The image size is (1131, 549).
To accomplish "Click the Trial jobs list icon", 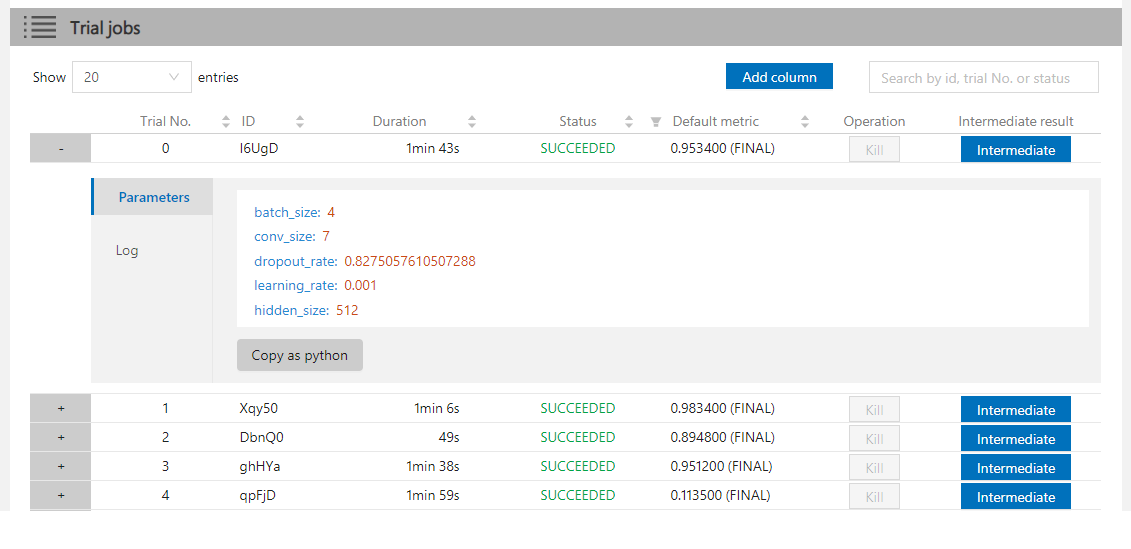I will pos(40,27).
